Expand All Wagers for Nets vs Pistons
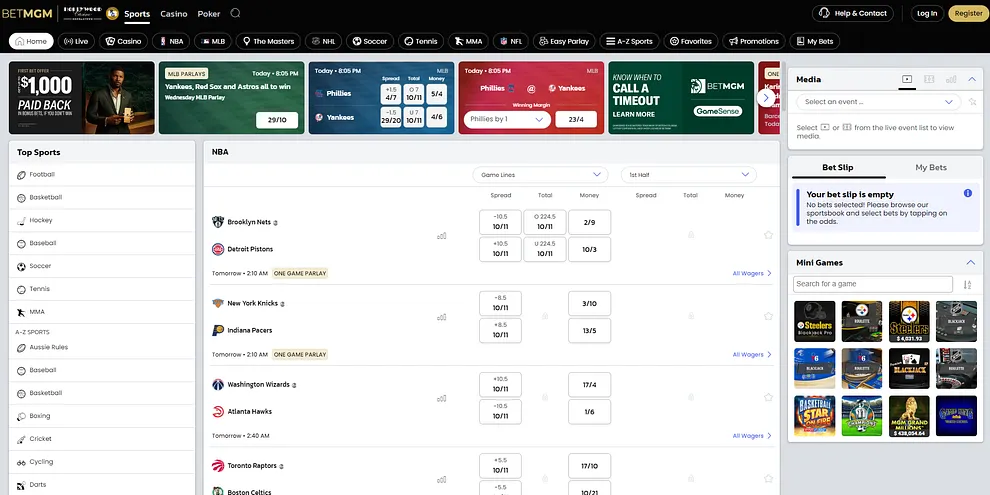The height and width of the screenshot is (495, 990). point(751,273)
